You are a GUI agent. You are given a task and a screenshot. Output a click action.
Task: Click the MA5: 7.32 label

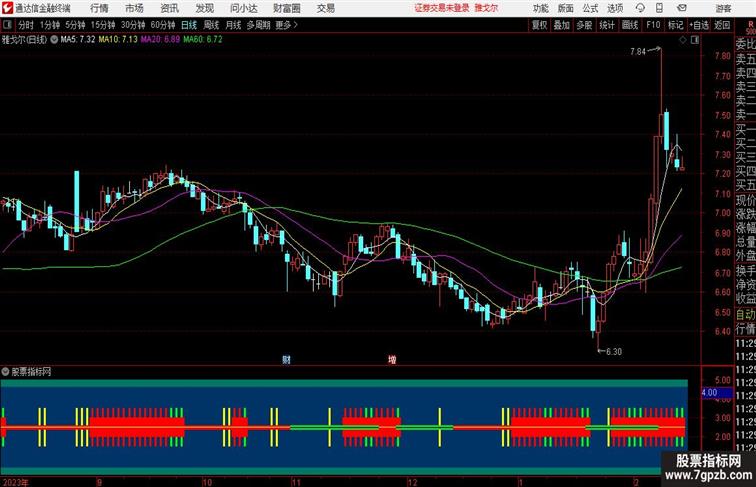(78, 40)
